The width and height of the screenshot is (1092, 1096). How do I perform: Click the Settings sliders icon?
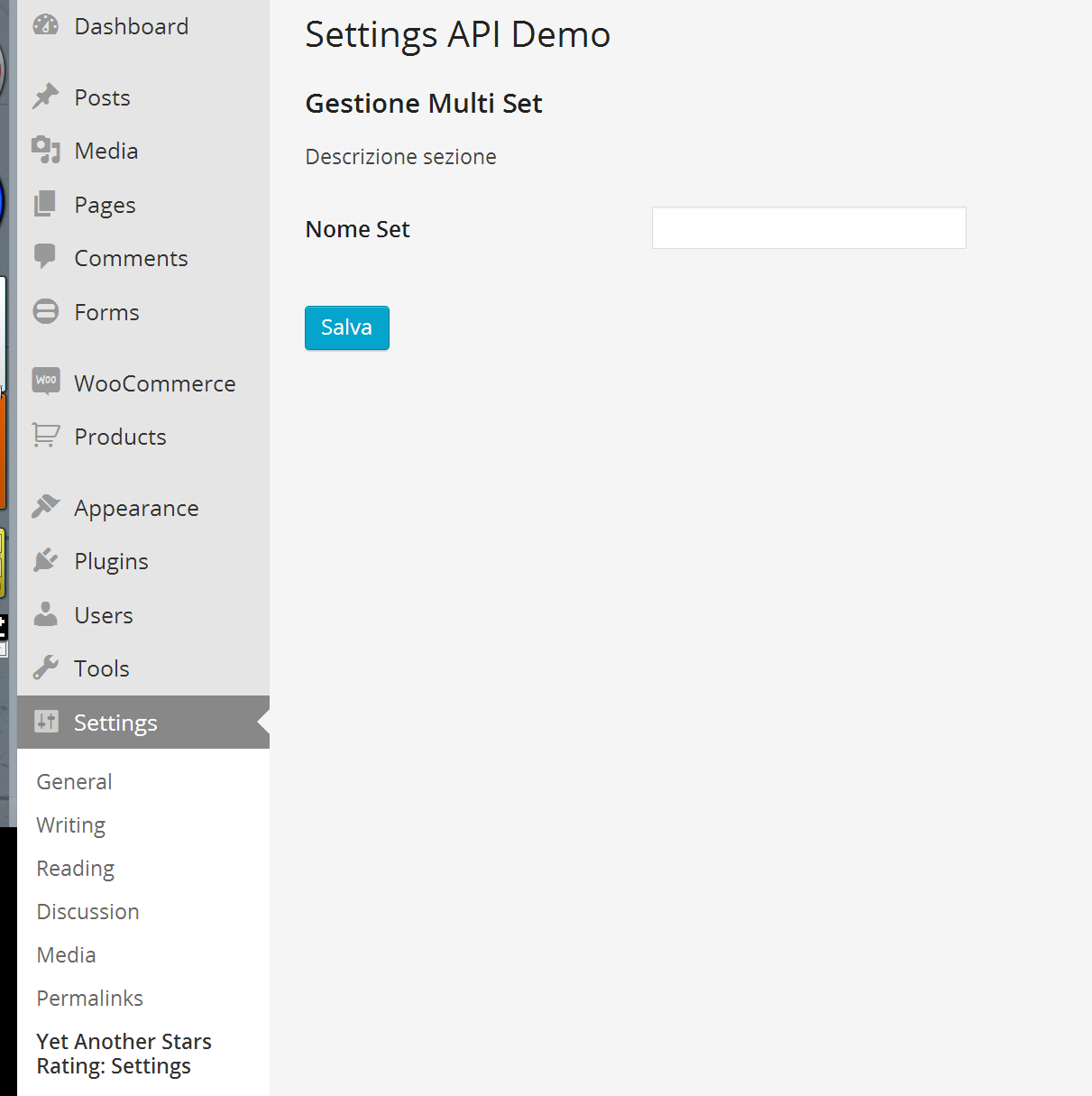[x=46, y=722]
